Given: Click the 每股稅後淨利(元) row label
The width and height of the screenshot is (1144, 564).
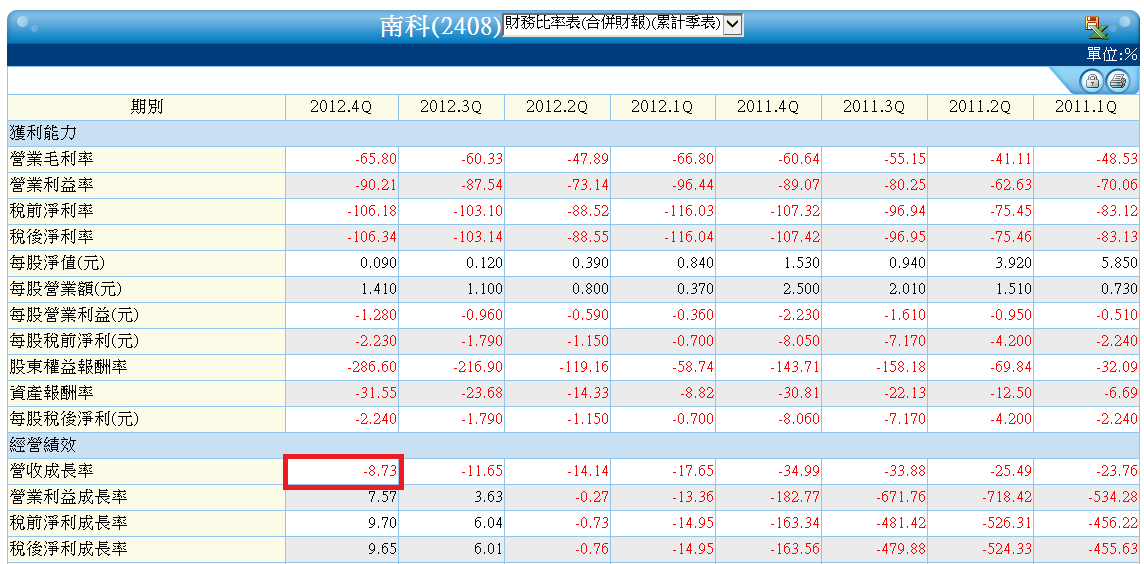Looking at the screenshot, I should [x=74, y=420].
